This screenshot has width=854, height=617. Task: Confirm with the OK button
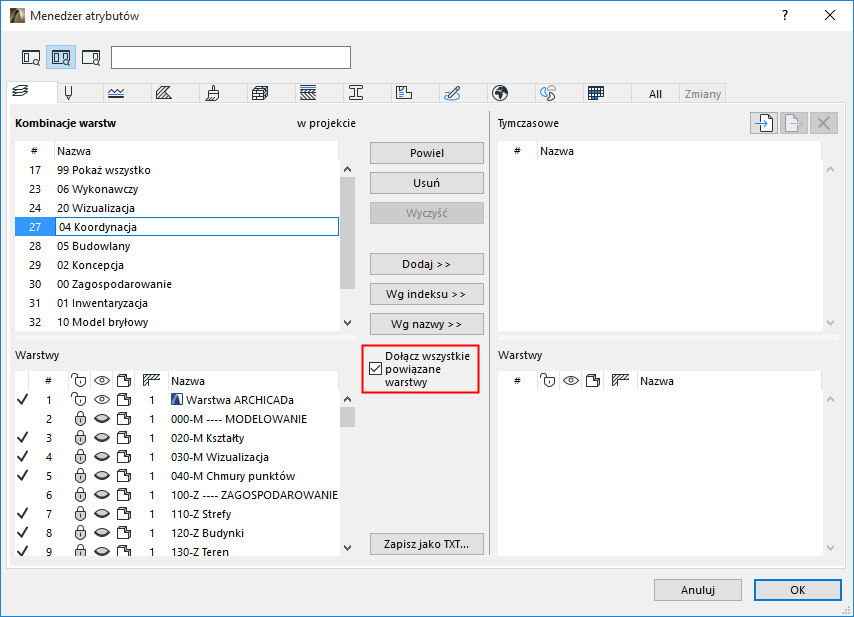click(x=798, y=590)
